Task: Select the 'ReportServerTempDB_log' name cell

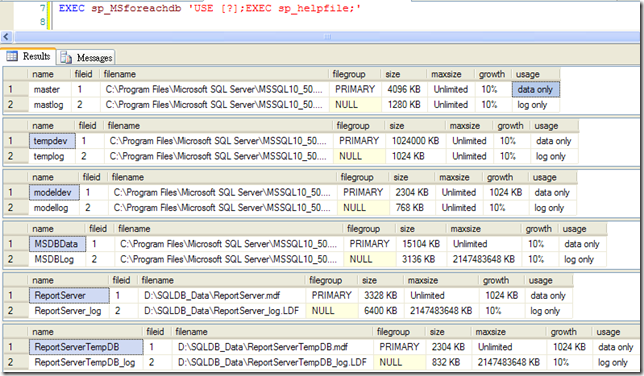Action: point(86,362)
